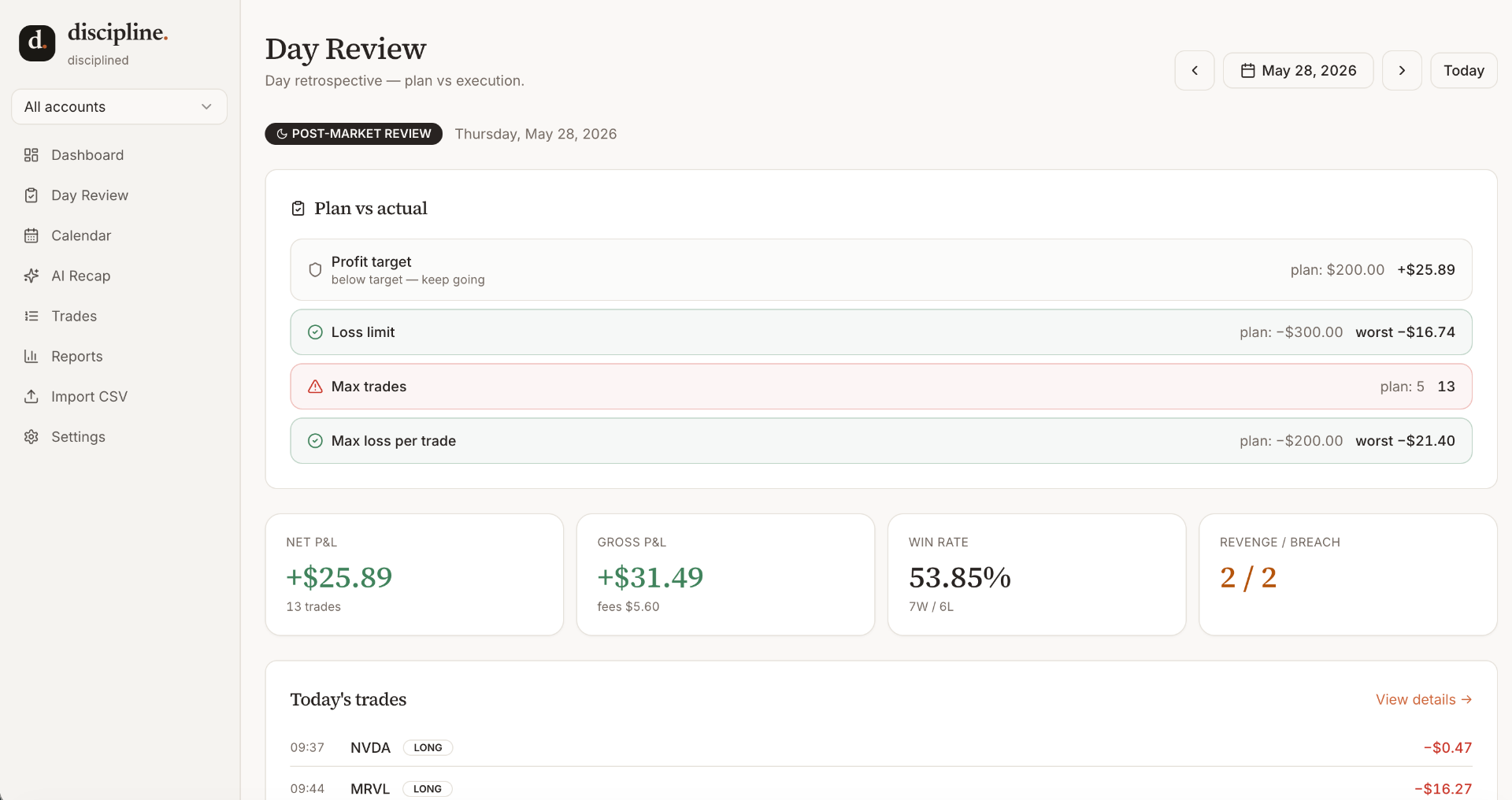Click the −$16.27 MRVL trade result
The image size is (1512, 800).
pyautogui.click(x=1443, y=788)
